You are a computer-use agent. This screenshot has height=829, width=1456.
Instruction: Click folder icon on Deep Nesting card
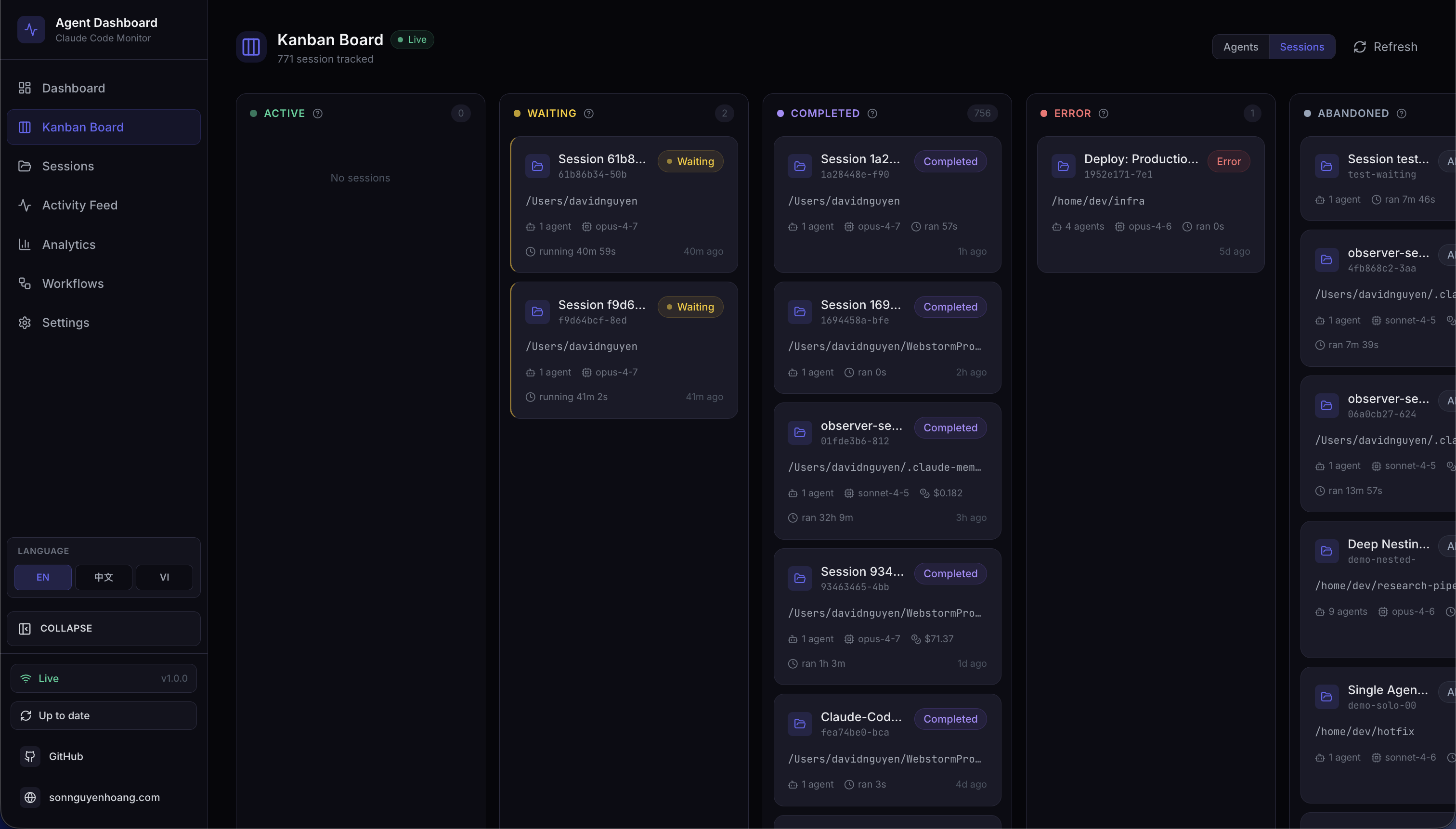pos(1327,551)
